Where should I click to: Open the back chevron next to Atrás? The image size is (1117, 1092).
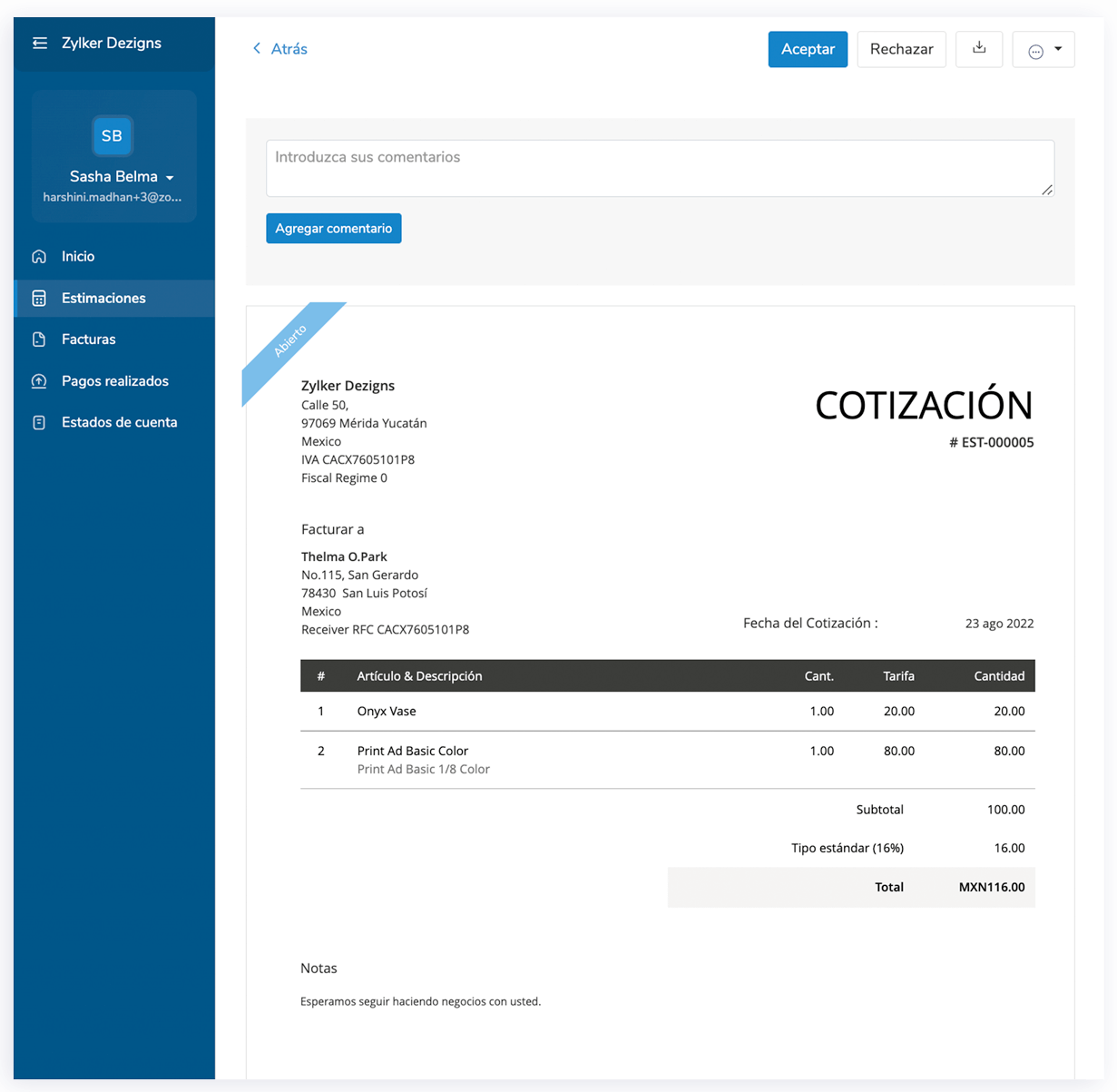[257, 49]
